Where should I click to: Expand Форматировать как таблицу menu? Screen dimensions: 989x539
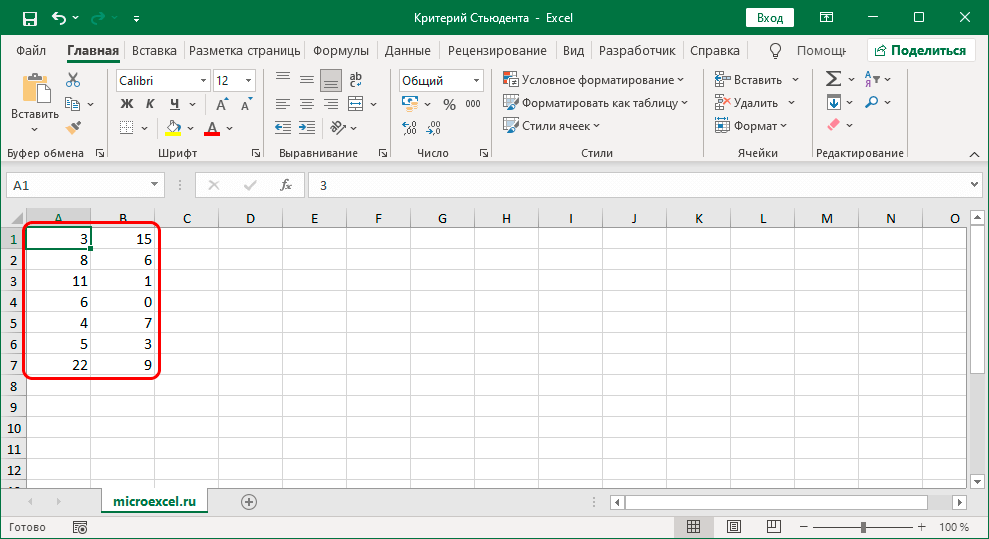[x=595, y=103]
